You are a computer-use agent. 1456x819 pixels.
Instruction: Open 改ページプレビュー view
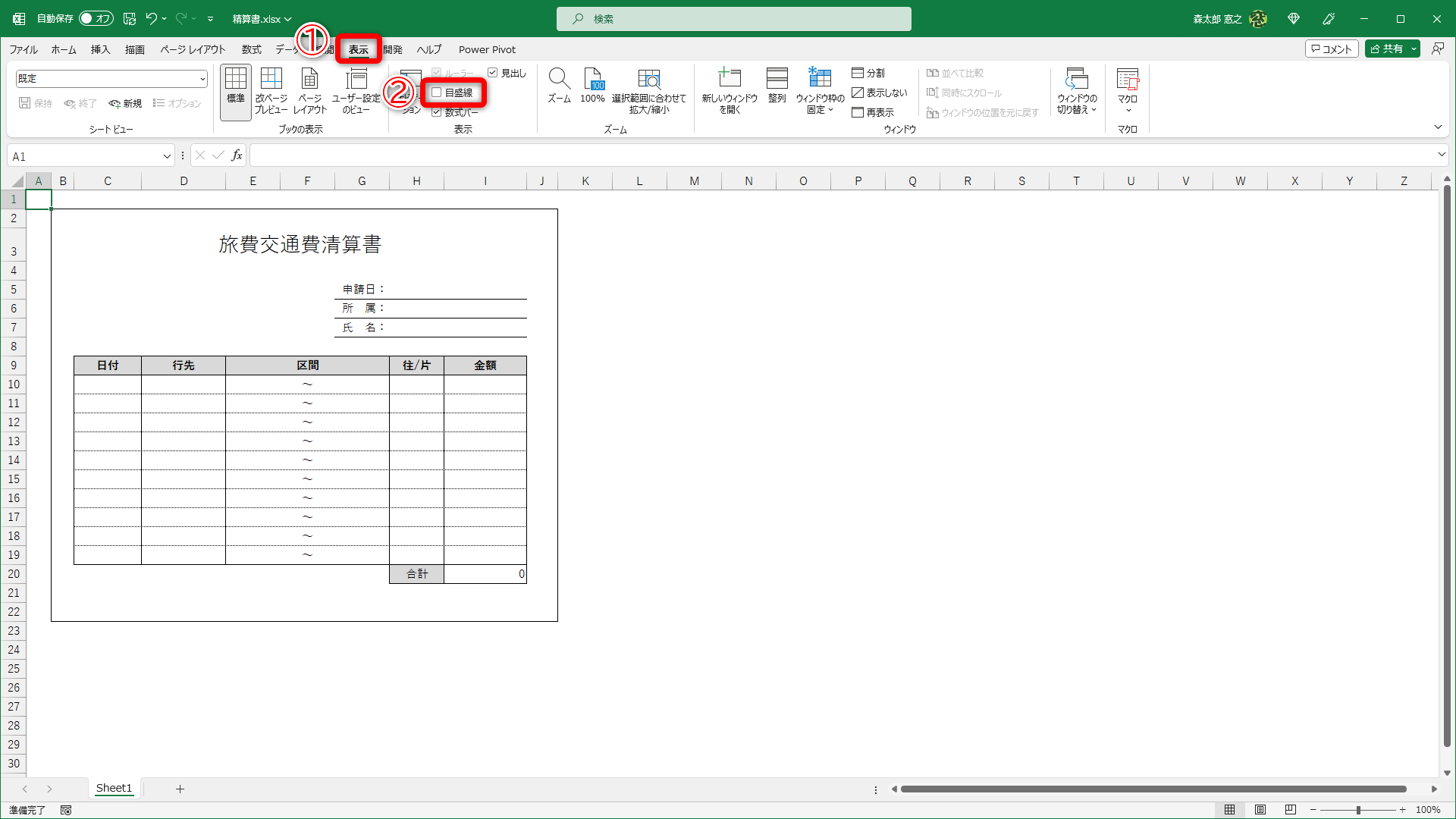[271, 89]
